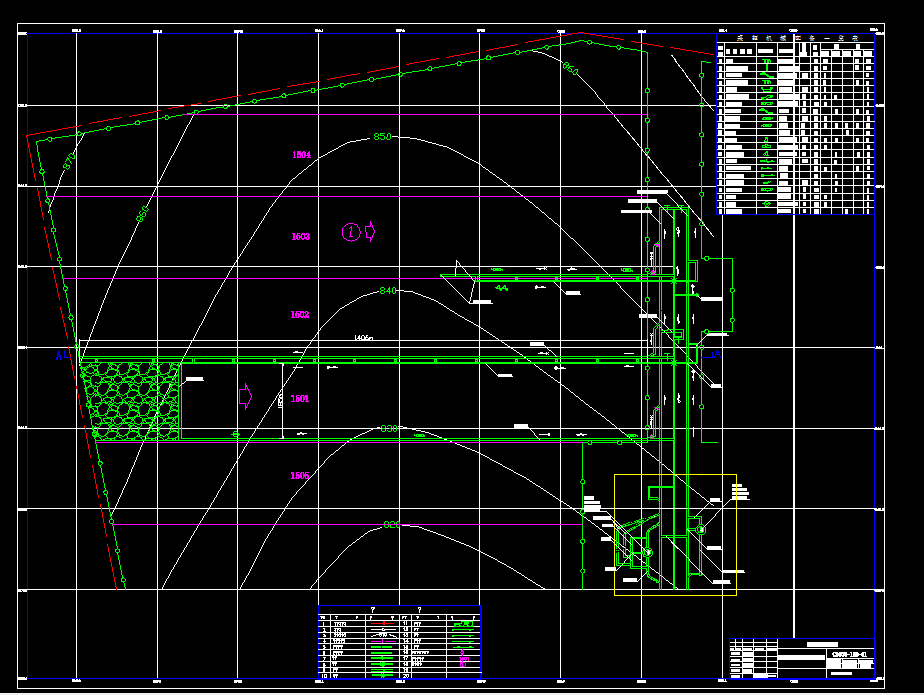Select the 1405m dimension text
The width and height of the screenshot is (924, 695).
364,338
